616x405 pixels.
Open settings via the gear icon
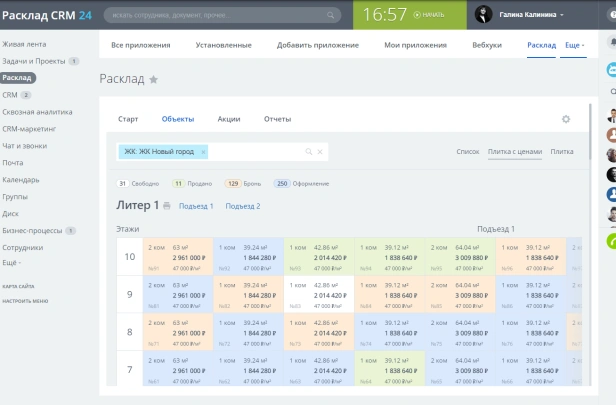(566, 119)
